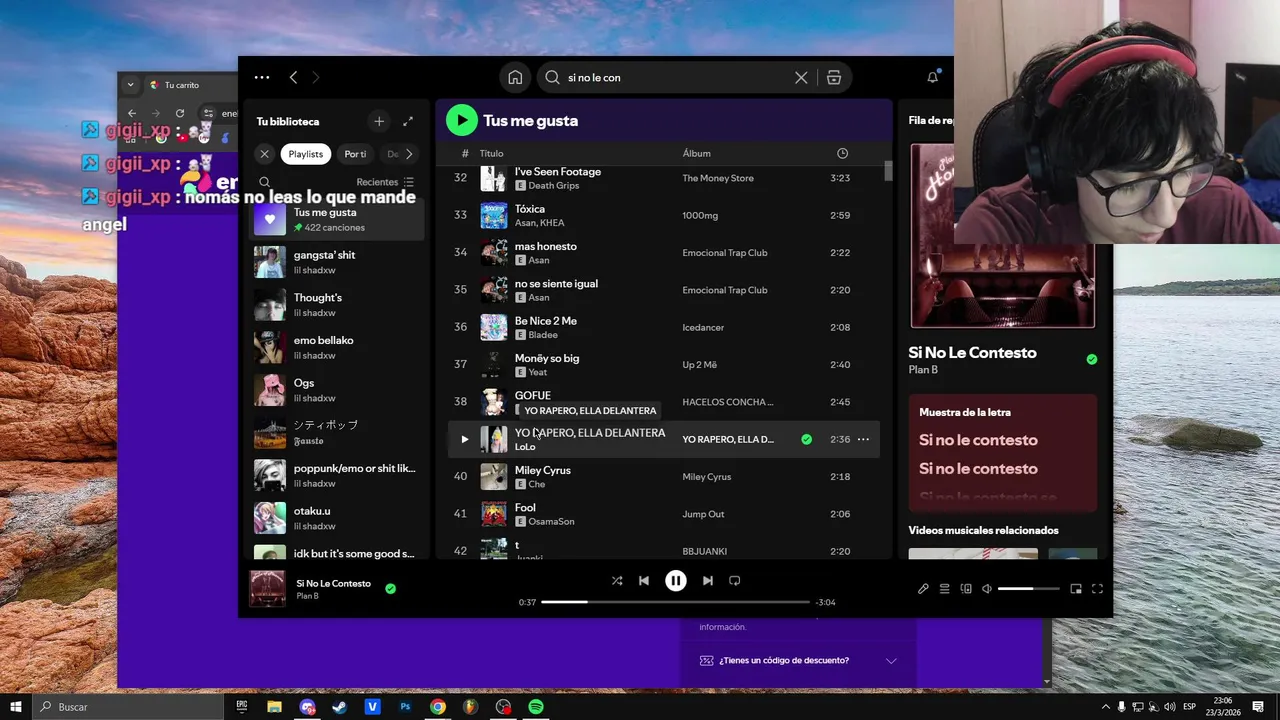The height and width of the screenshot is (720, 1280).
Task: Open the Emocional Trap Club album of mas honesto
Action: click(725, 253)
